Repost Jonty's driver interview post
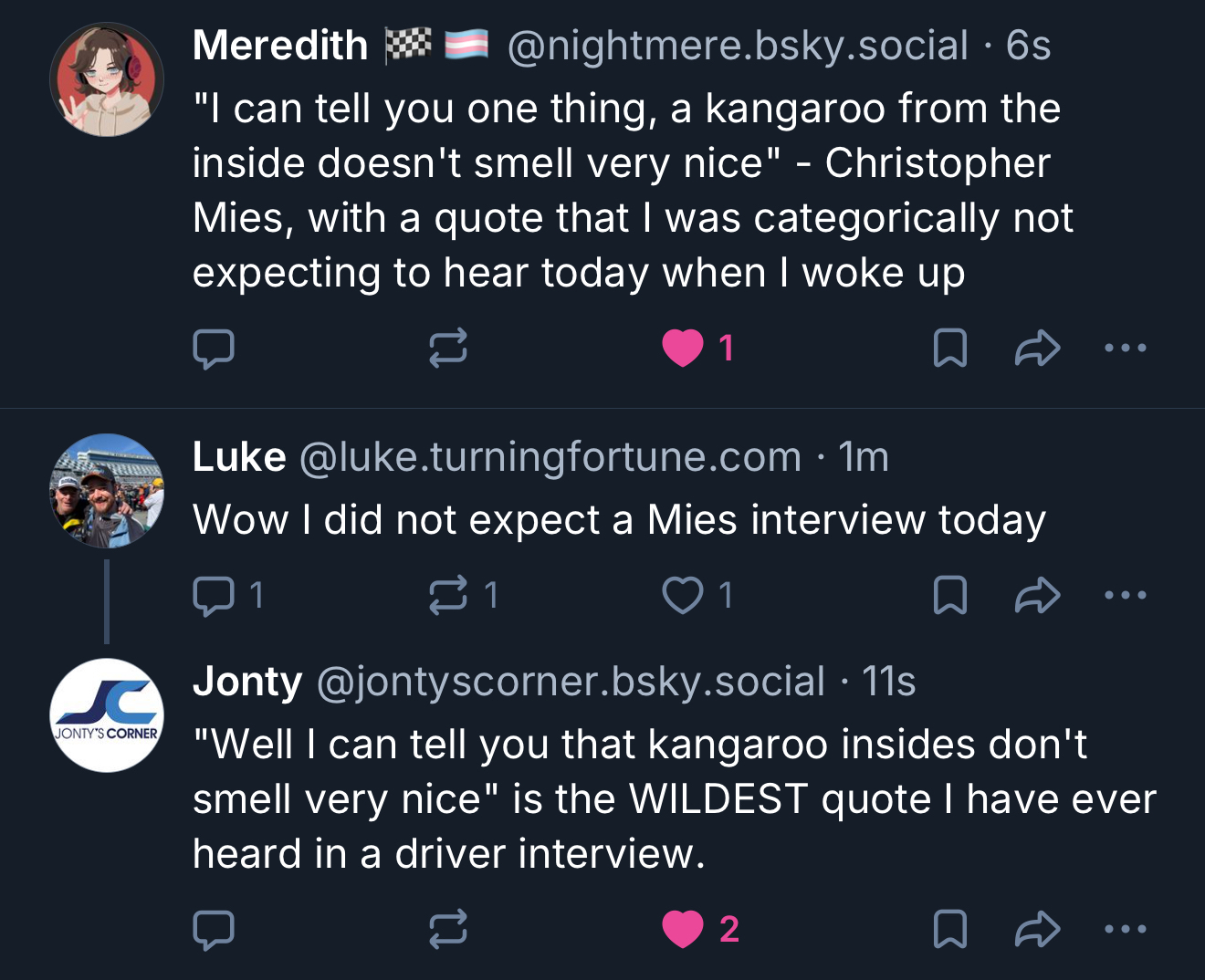Viewport: 1205px width, 980px height. 448,930
